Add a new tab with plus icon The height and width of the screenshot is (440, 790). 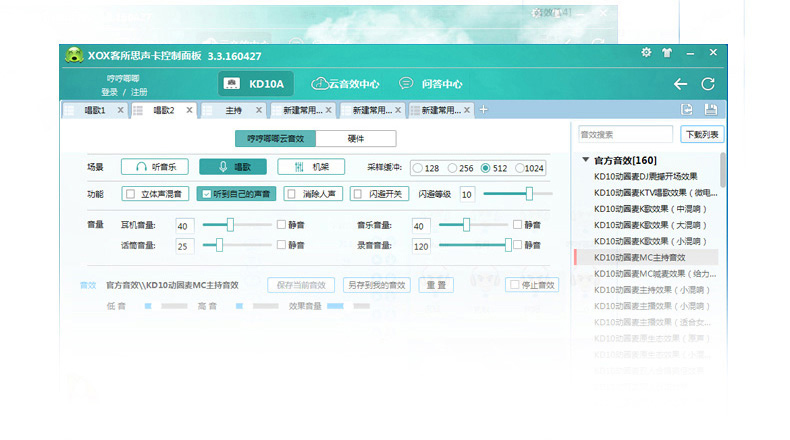pyautogui.click(x=484, y=109)
